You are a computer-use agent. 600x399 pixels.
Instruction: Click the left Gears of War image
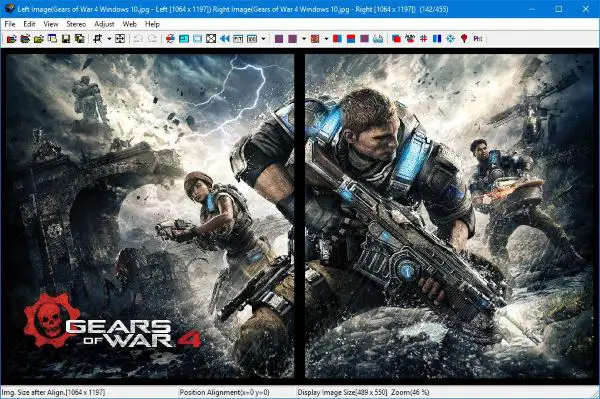click(150, 216)
